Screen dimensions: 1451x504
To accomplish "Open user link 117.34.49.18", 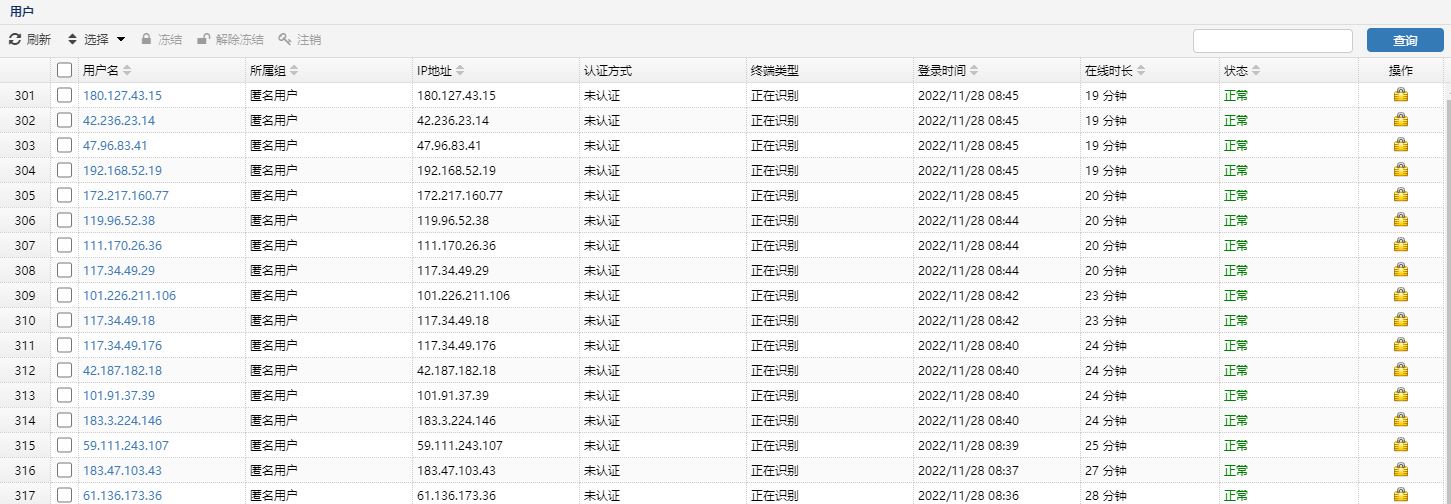I will tap(119, 321).
